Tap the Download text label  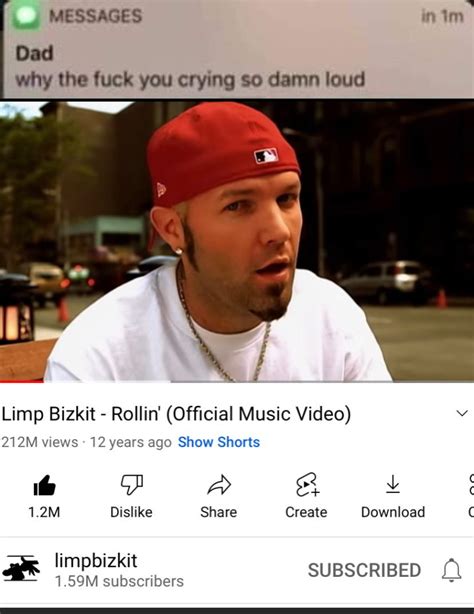(x=393, y=512)
